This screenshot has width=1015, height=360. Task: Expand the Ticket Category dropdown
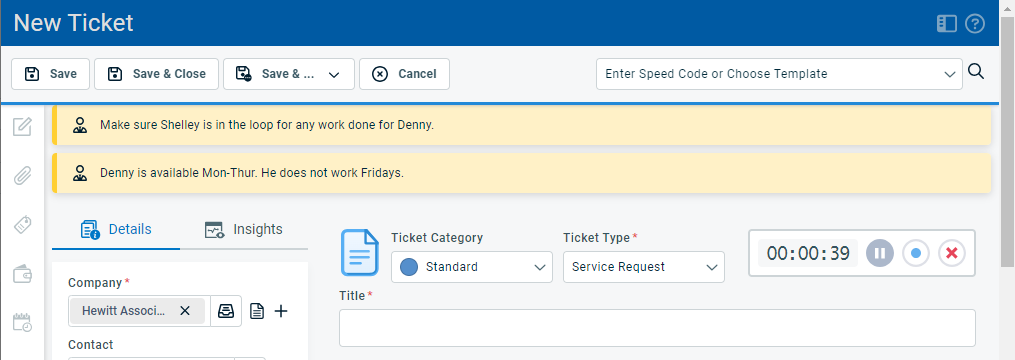point(472,267)
